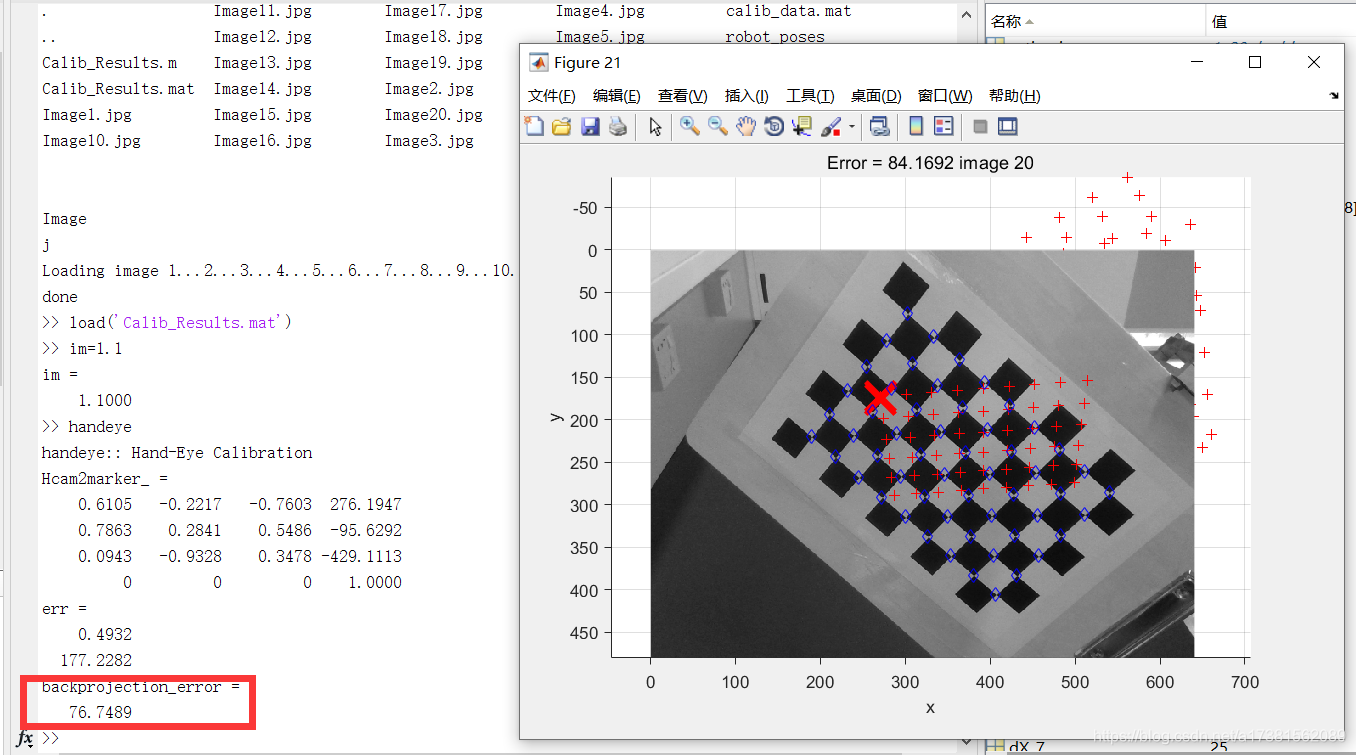
Task: Click the command window scrollbar up arrow
Action: [965, 15]
